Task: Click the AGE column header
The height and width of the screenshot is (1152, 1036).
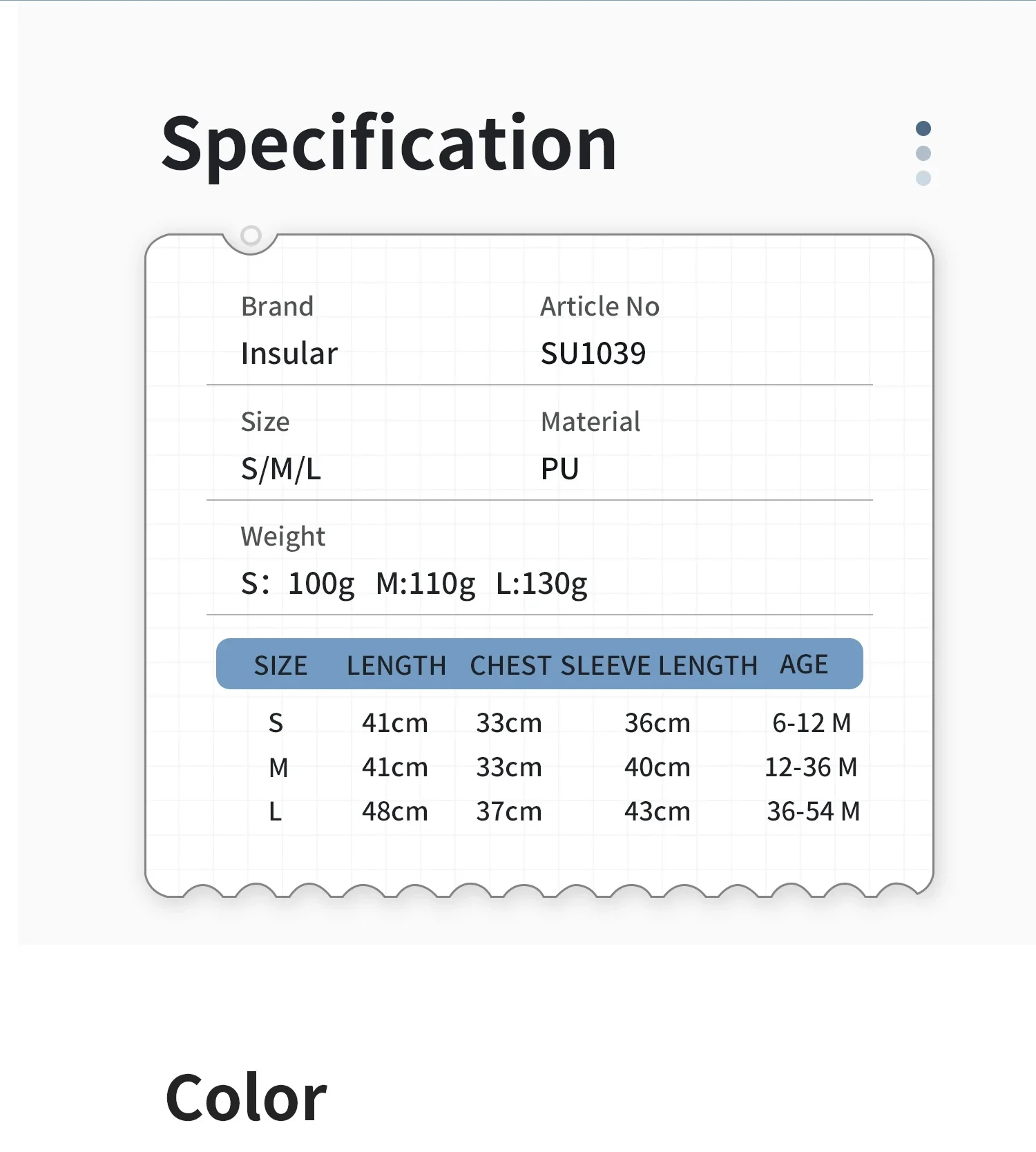Action: [804, 664]
